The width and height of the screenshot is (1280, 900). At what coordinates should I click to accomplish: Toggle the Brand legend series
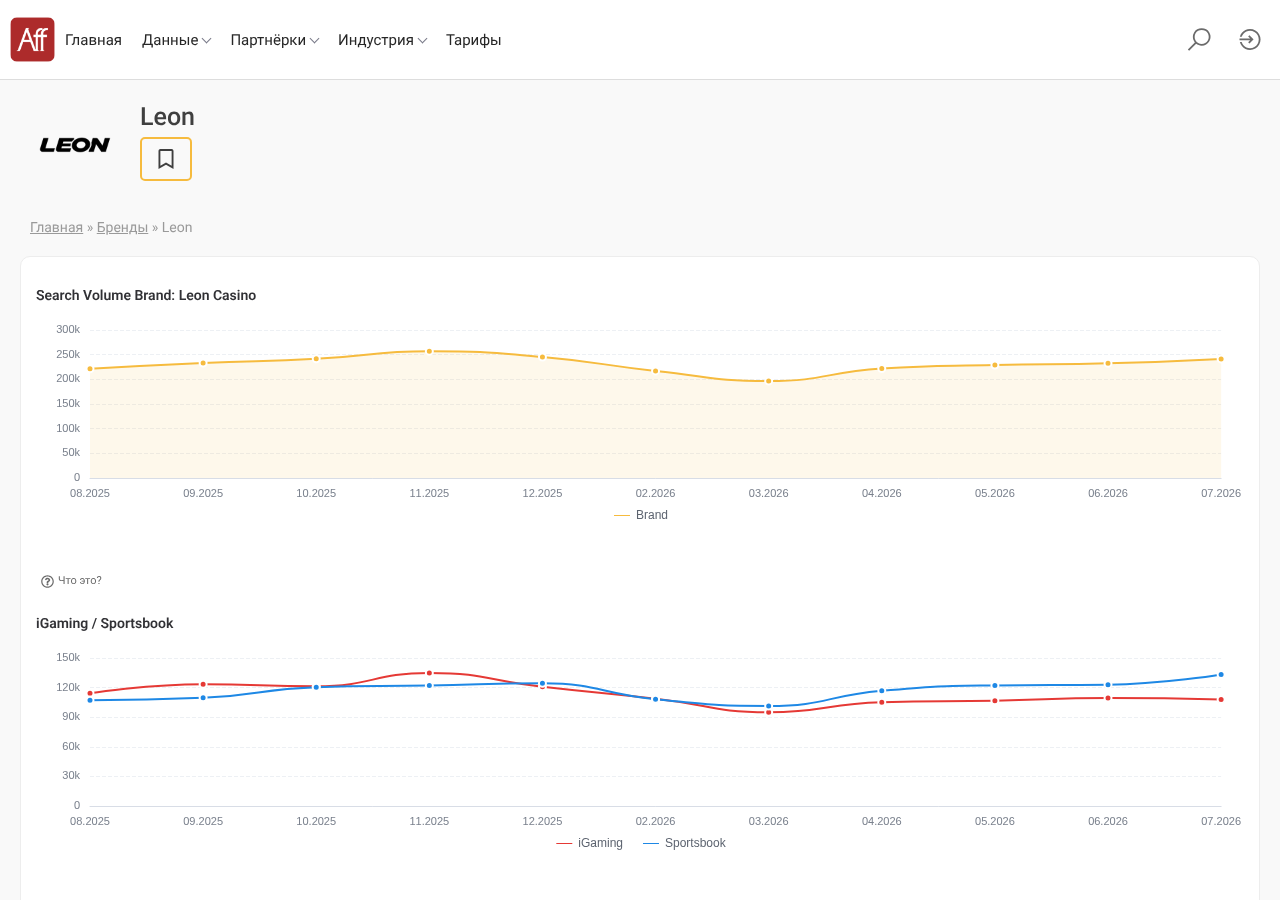pos(641,515)
